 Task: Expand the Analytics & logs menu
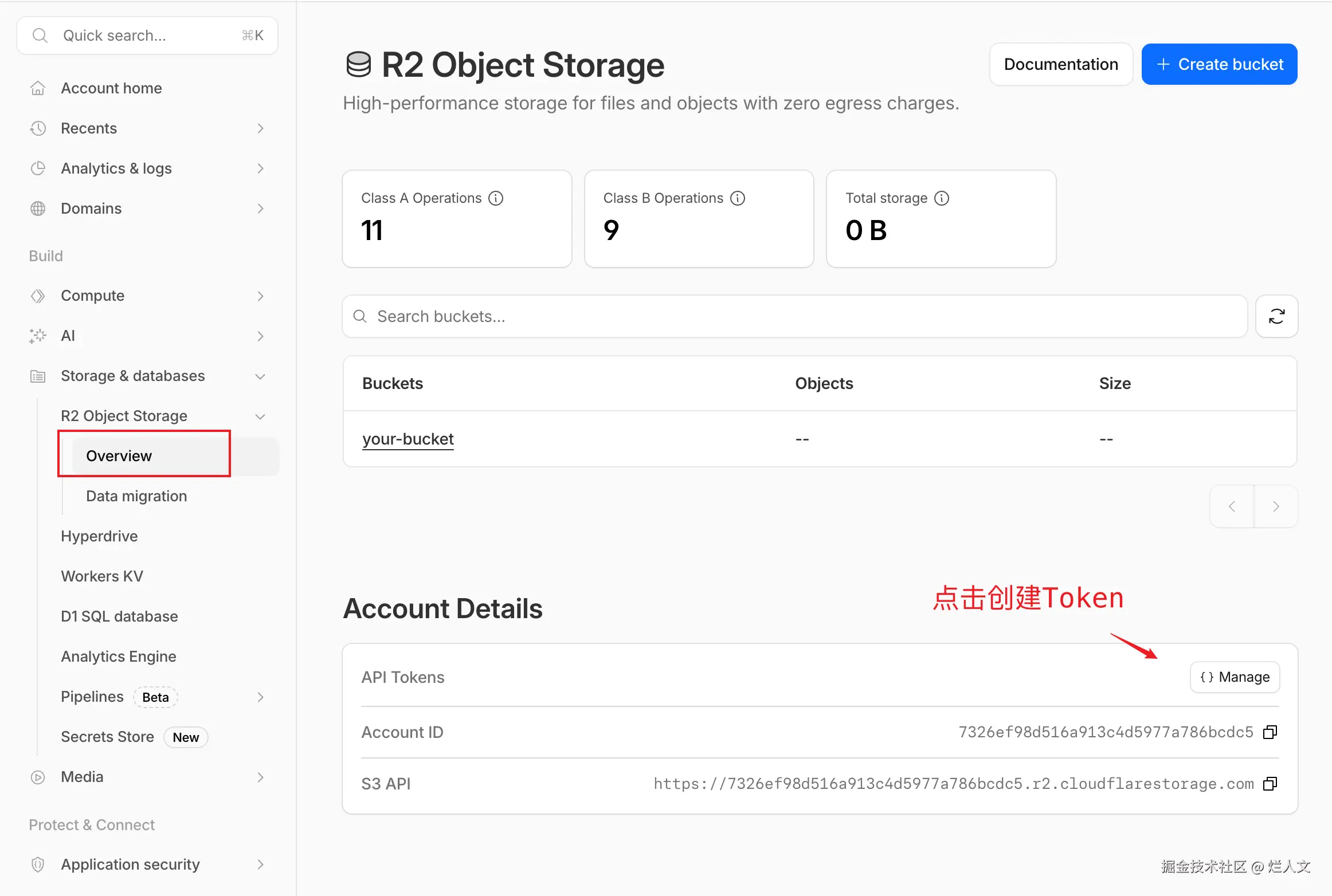[x=260, y=168]
